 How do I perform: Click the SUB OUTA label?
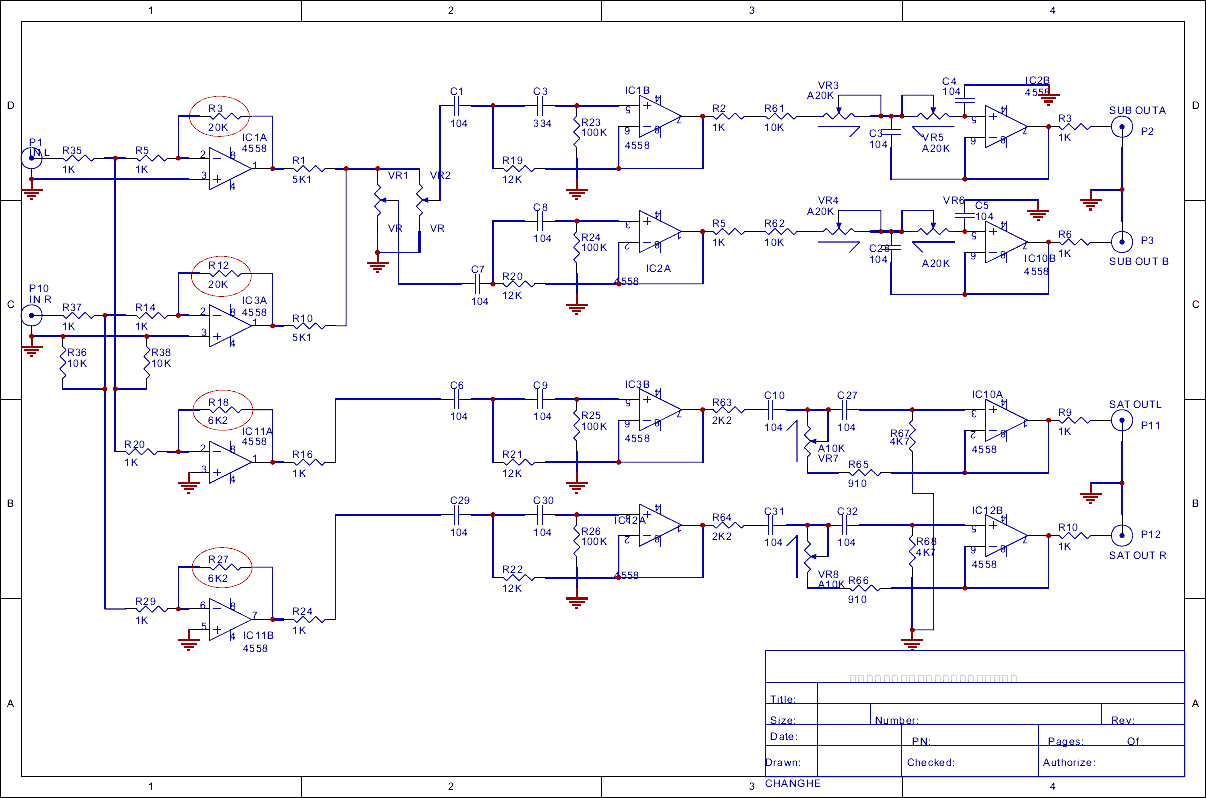pos(1137,110)
